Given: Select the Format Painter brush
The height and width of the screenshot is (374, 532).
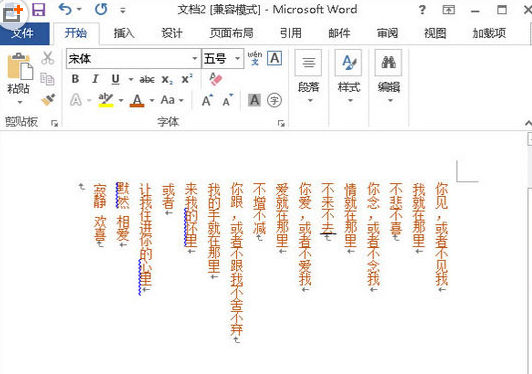Looking at the screenshot, I should pyautogui.click(x=48, y=99).
